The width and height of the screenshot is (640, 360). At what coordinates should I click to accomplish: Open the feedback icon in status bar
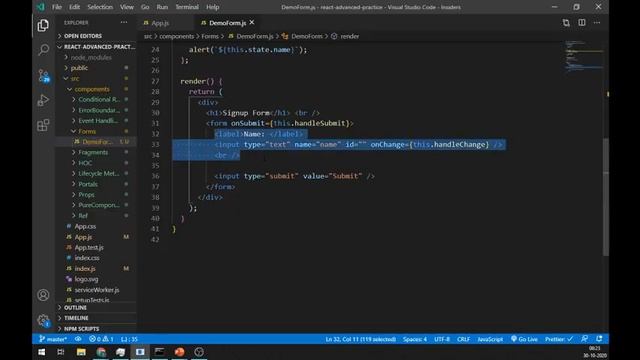click(x=584, y=339)
